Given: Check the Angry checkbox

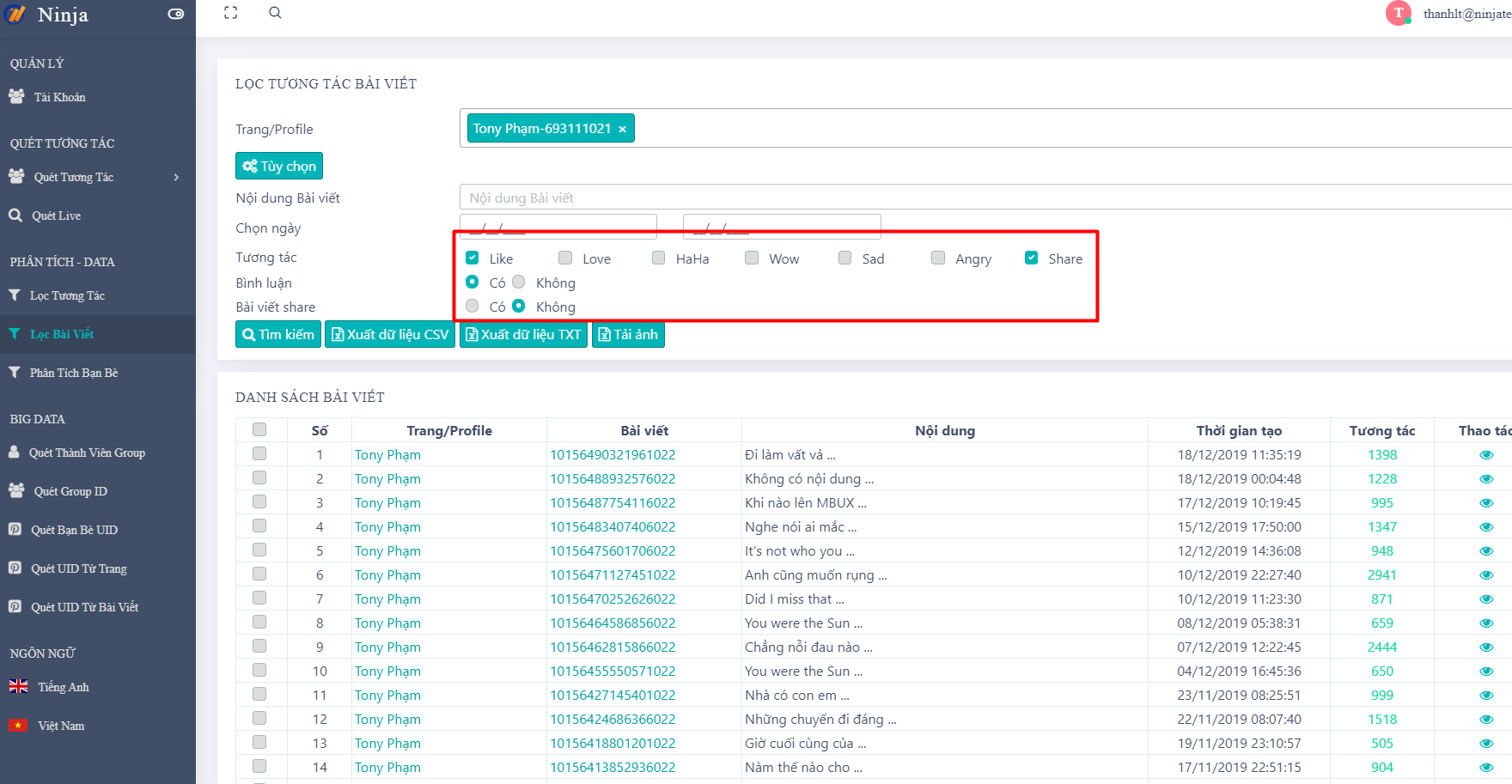Looking at the screenshot, I should point(938,258).
